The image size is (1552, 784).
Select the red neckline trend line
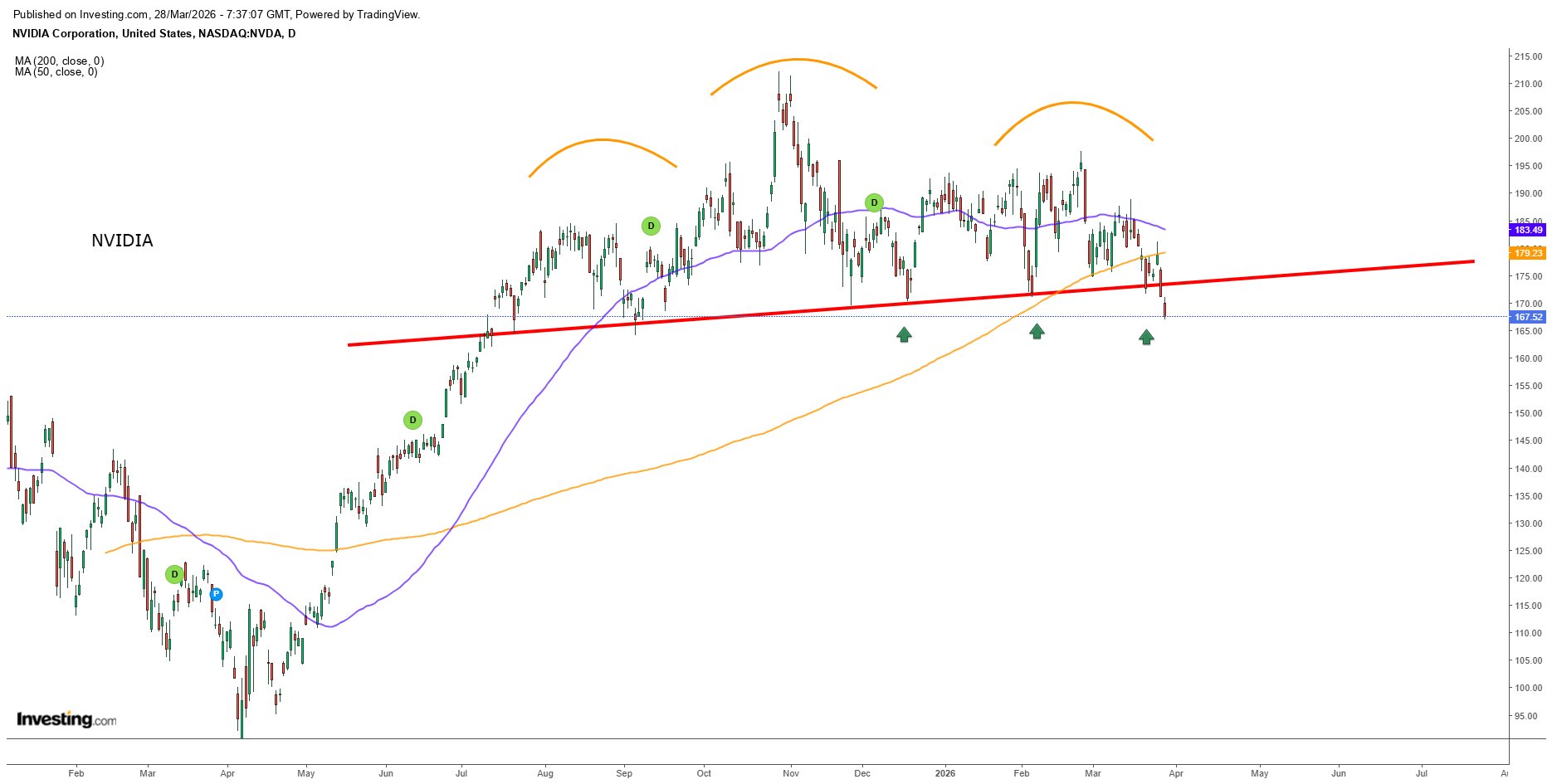point(910,304)
